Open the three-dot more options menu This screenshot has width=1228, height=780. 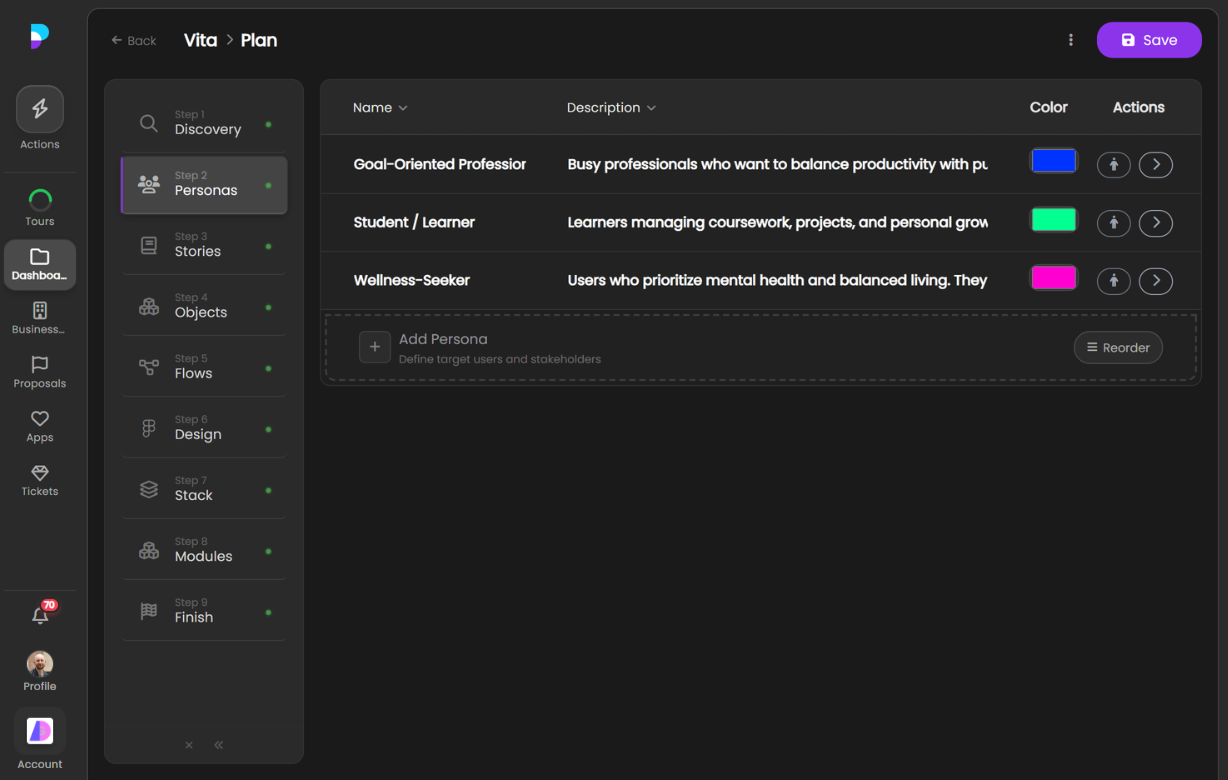(1071, 40)
